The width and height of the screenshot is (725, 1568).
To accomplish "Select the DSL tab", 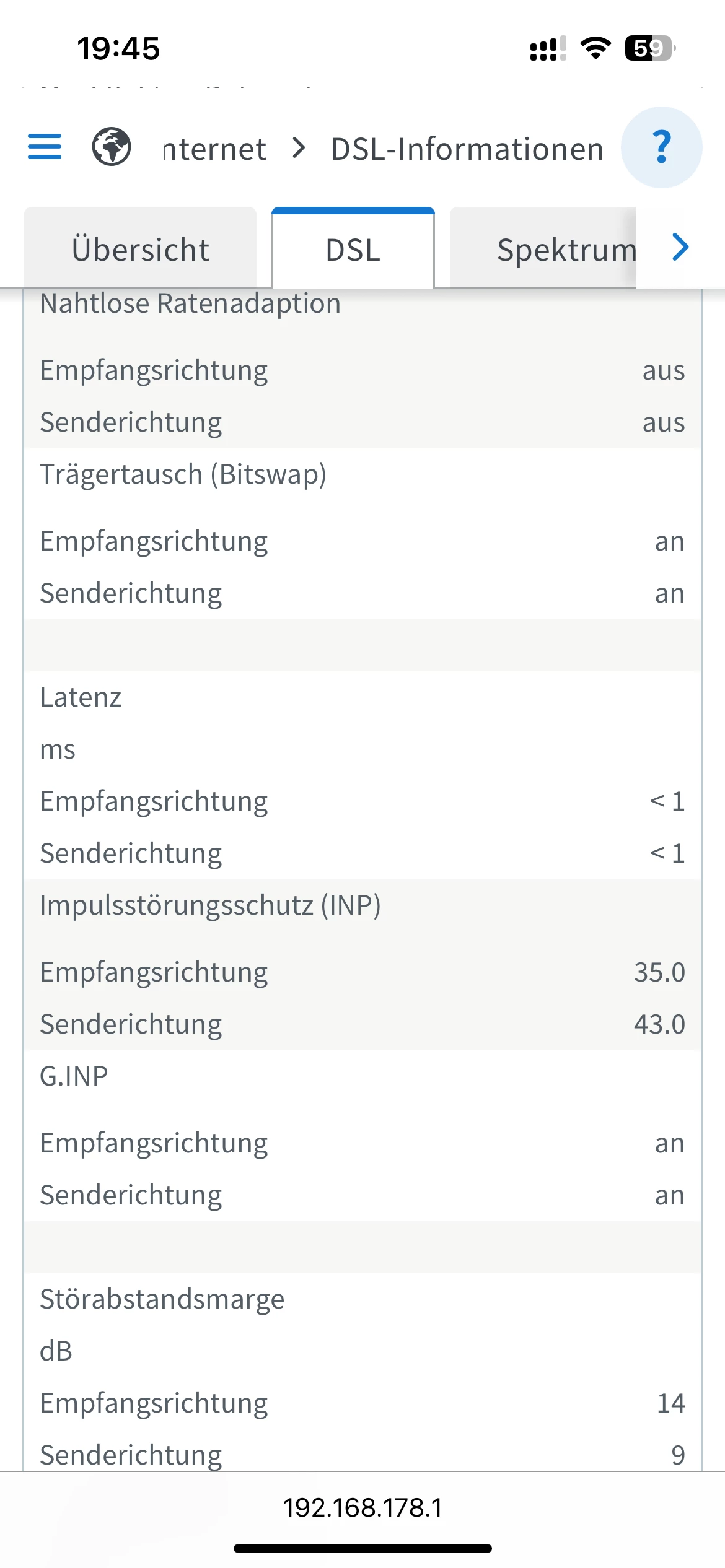I will [x=353, y=250].
